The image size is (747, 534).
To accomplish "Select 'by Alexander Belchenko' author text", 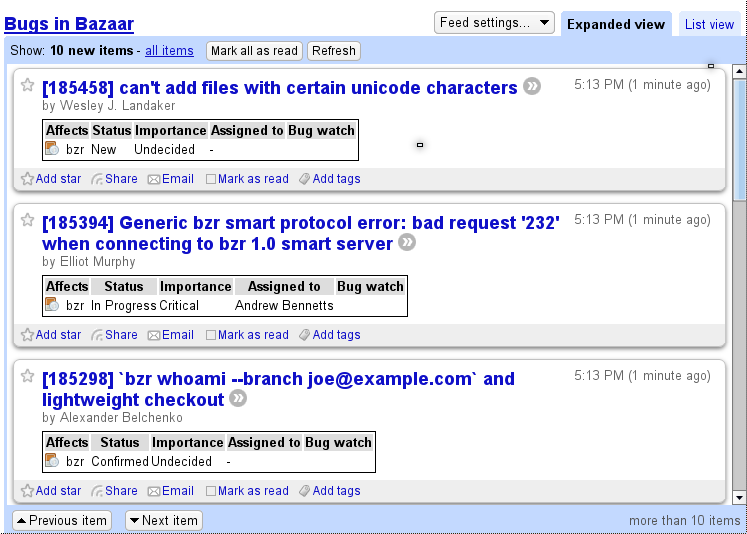I will click(112, 418).
